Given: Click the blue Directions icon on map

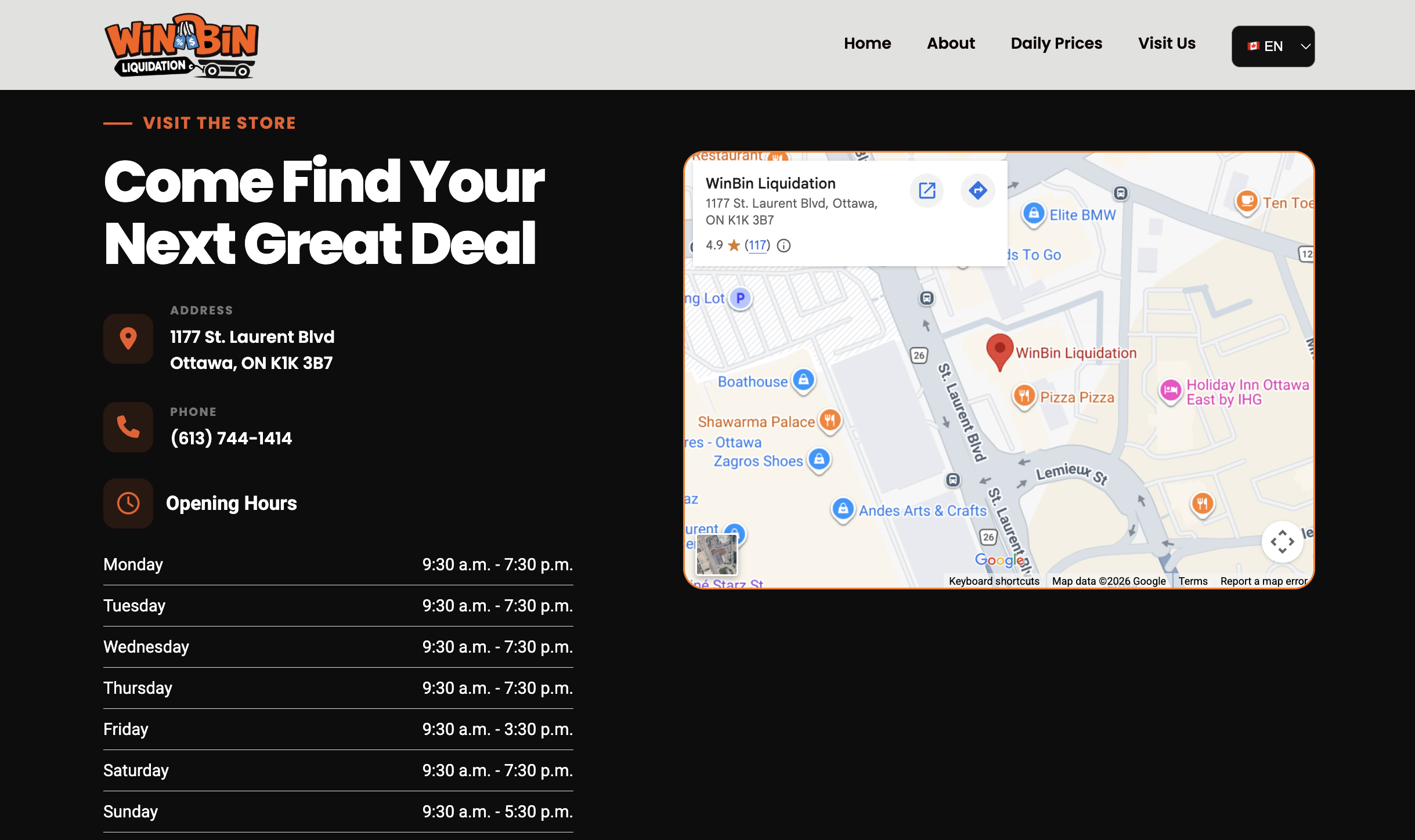Looking at the screenshot, I should click(x=978, y=190).
